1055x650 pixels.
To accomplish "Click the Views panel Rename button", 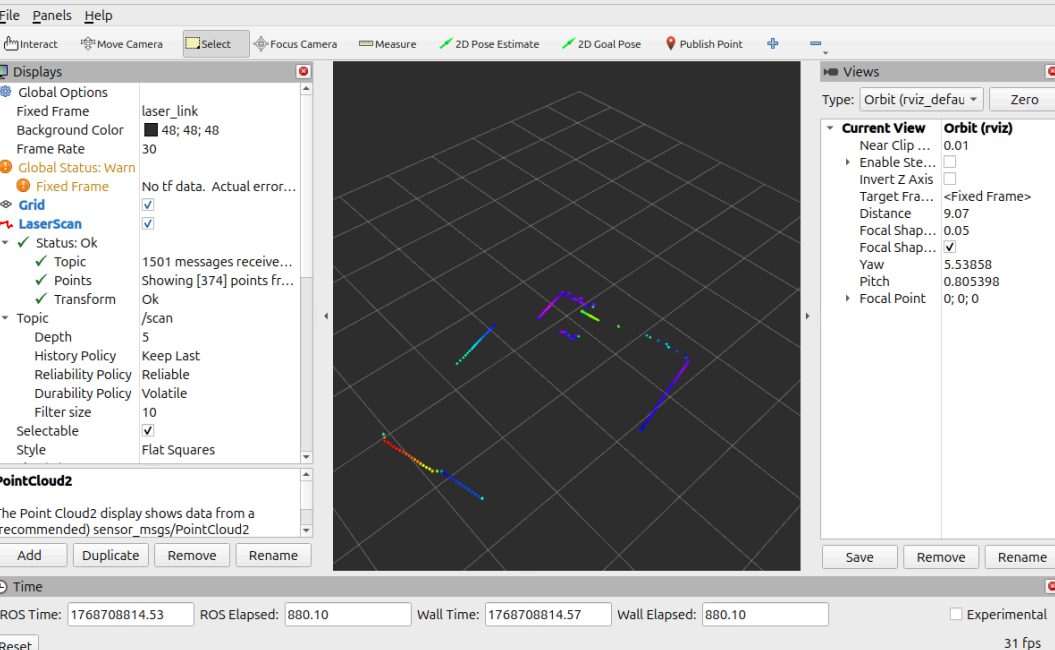I will [1021, 557].
